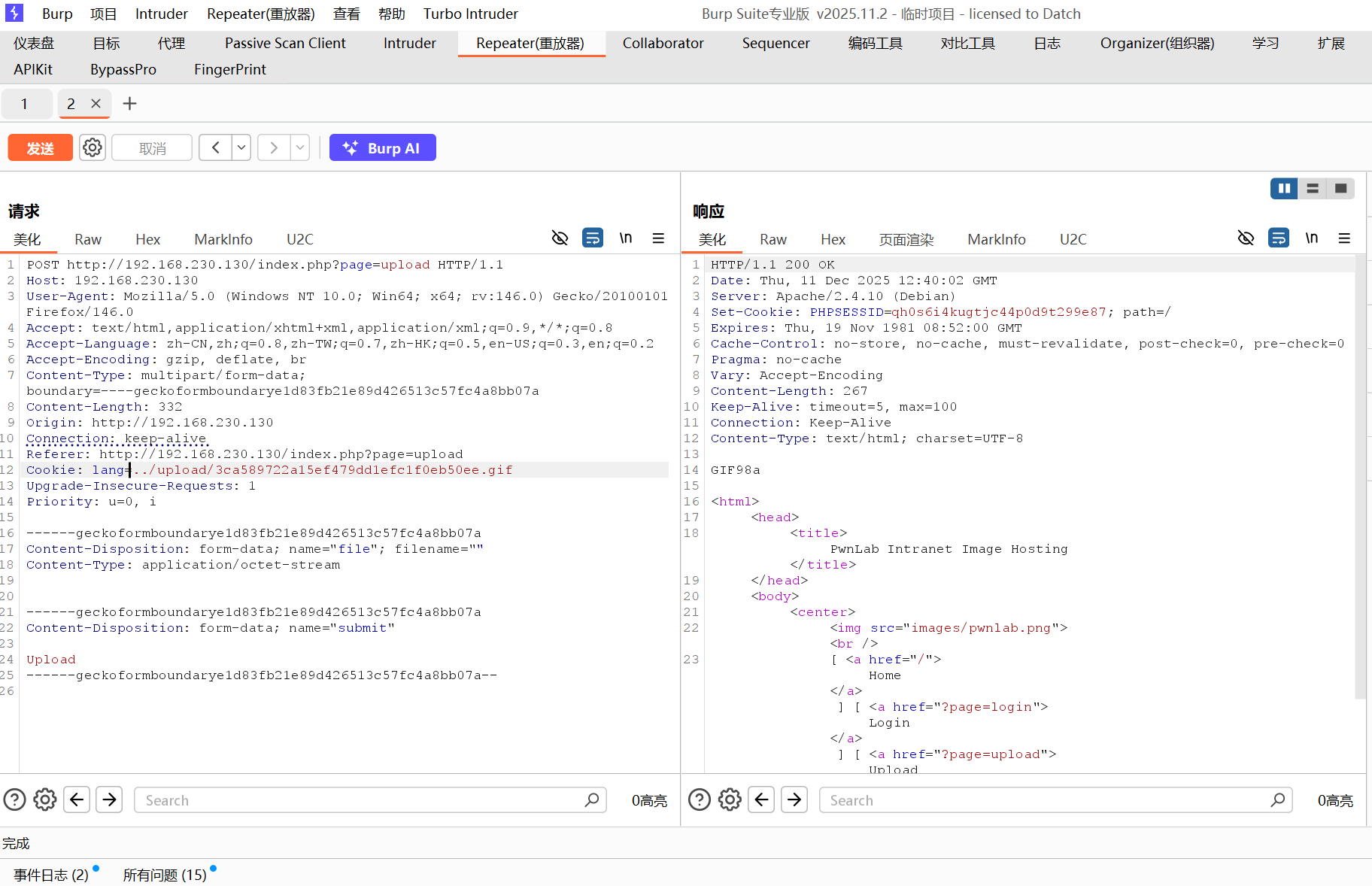Switch to the Collaborator tab

pyautogui.click(x=663, y=43)
